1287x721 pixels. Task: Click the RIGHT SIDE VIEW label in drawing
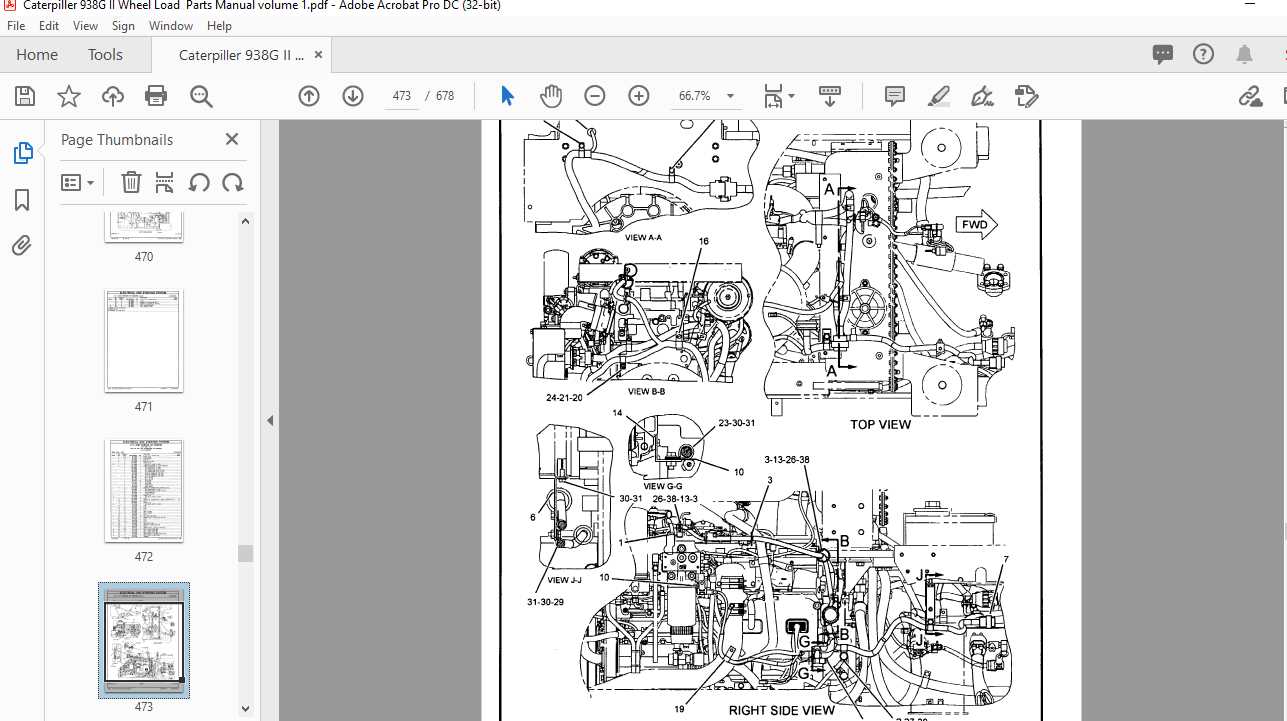pyautogui.click(x=781, y=710)
